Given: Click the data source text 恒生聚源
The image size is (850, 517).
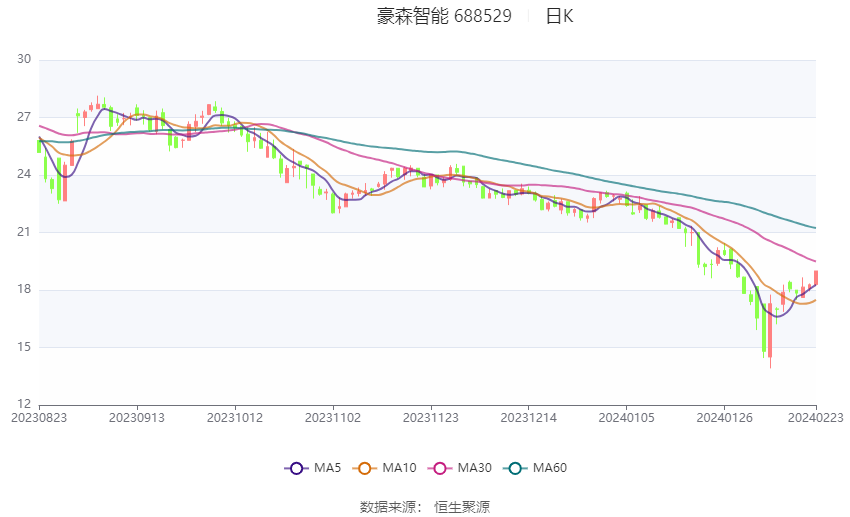Looking at the screenshot, I should [x=462, y=507].
